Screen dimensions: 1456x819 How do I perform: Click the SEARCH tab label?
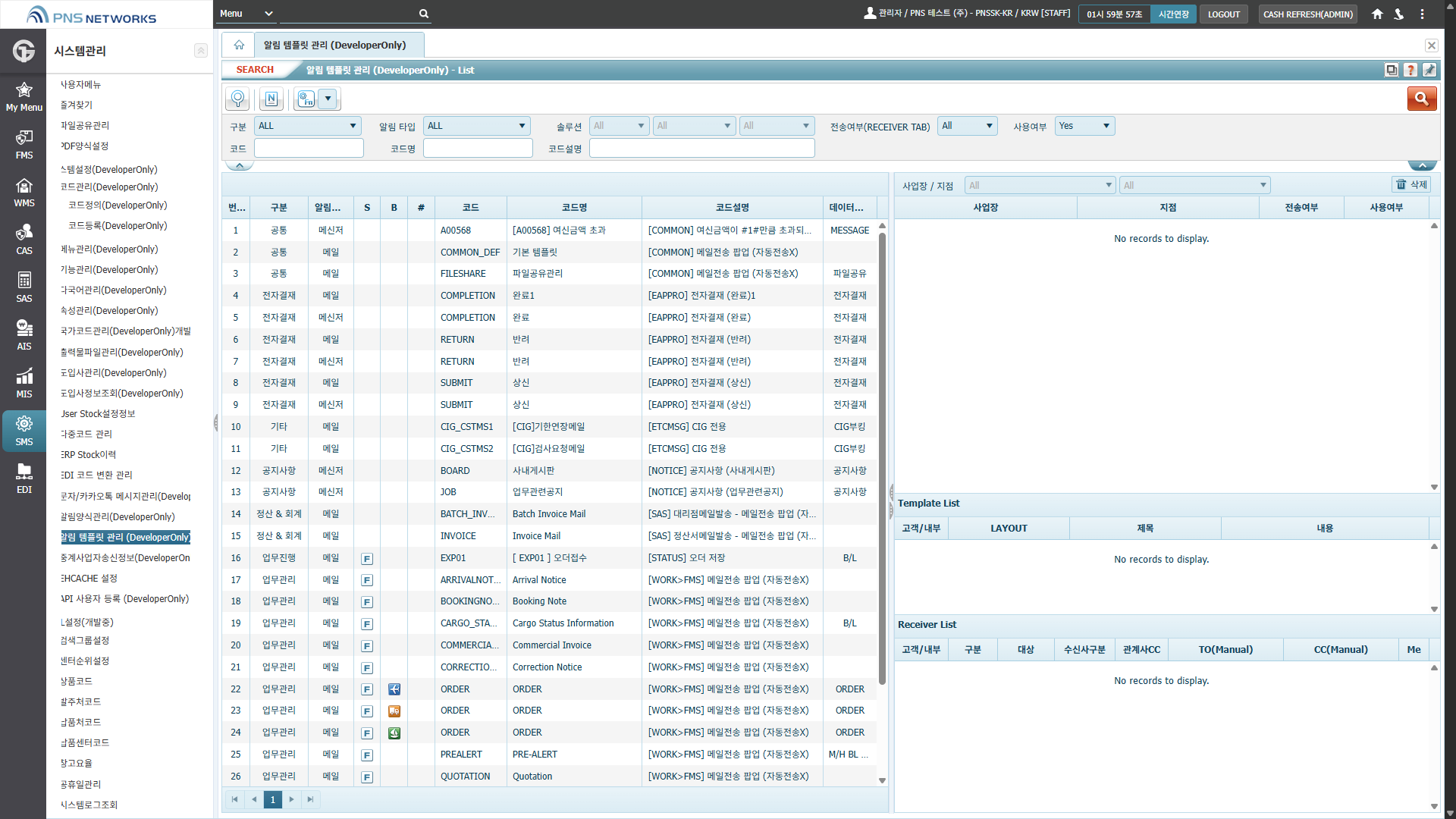pos(255,70)
